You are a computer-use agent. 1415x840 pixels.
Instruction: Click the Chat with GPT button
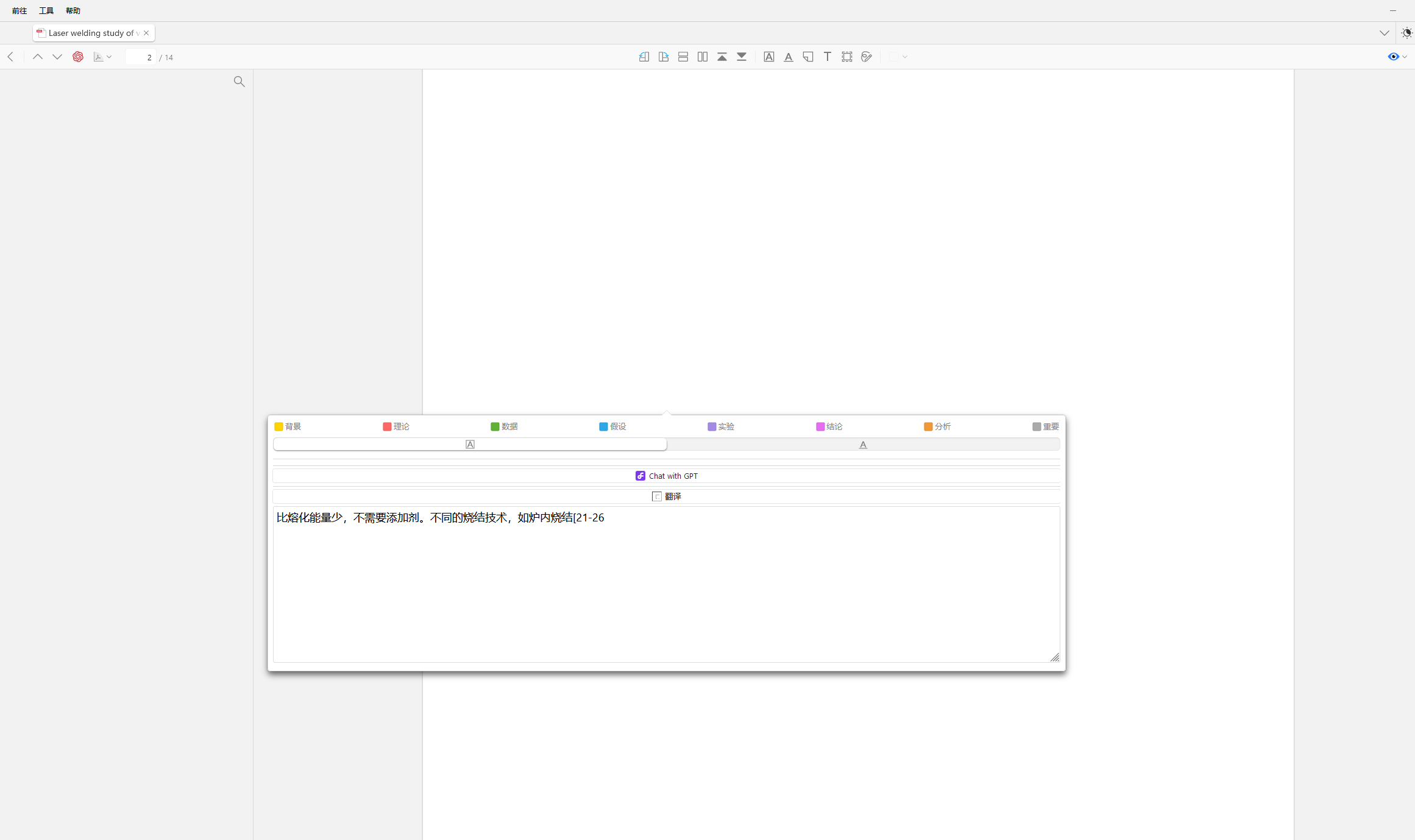(666, 476)
